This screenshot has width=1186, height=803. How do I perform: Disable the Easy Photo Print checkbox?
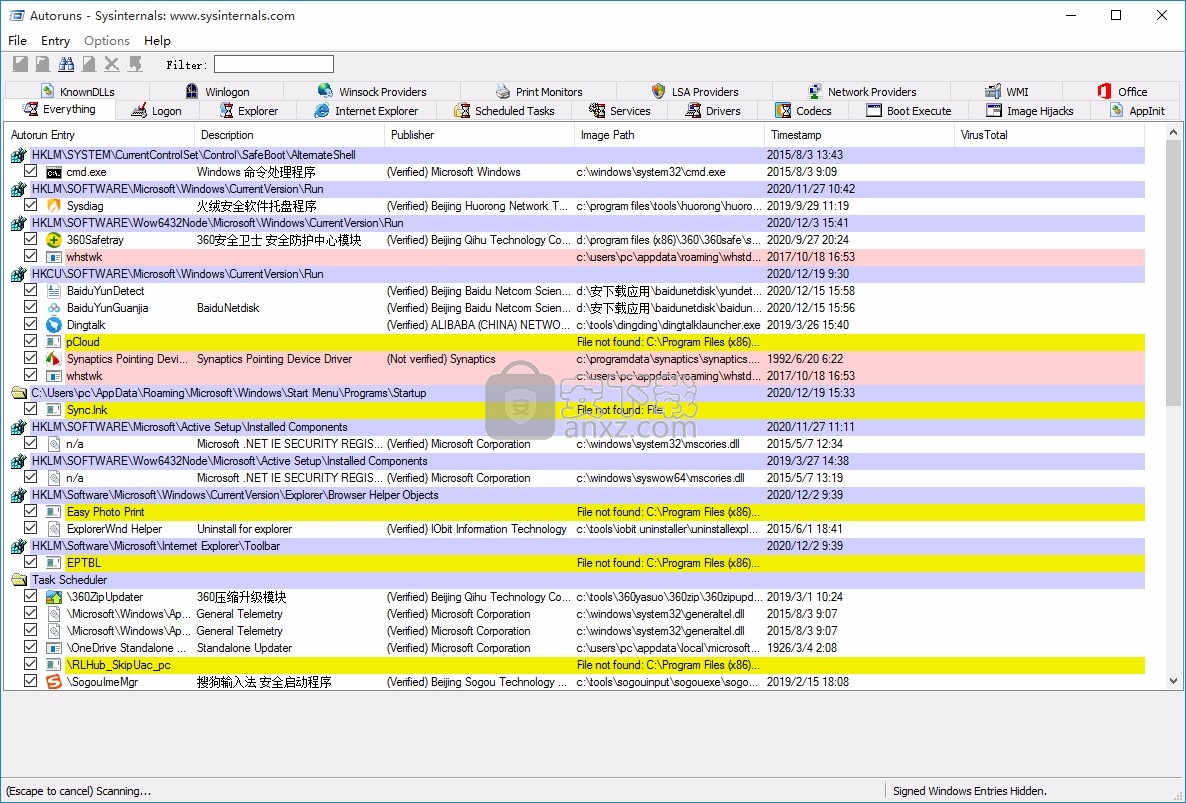click(30, 511)
